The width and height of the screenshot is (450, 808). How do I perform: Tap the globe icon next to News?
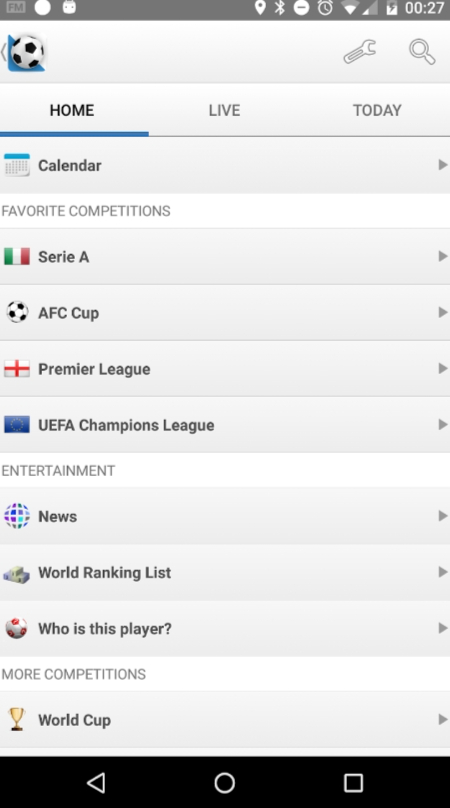point(17,516)
